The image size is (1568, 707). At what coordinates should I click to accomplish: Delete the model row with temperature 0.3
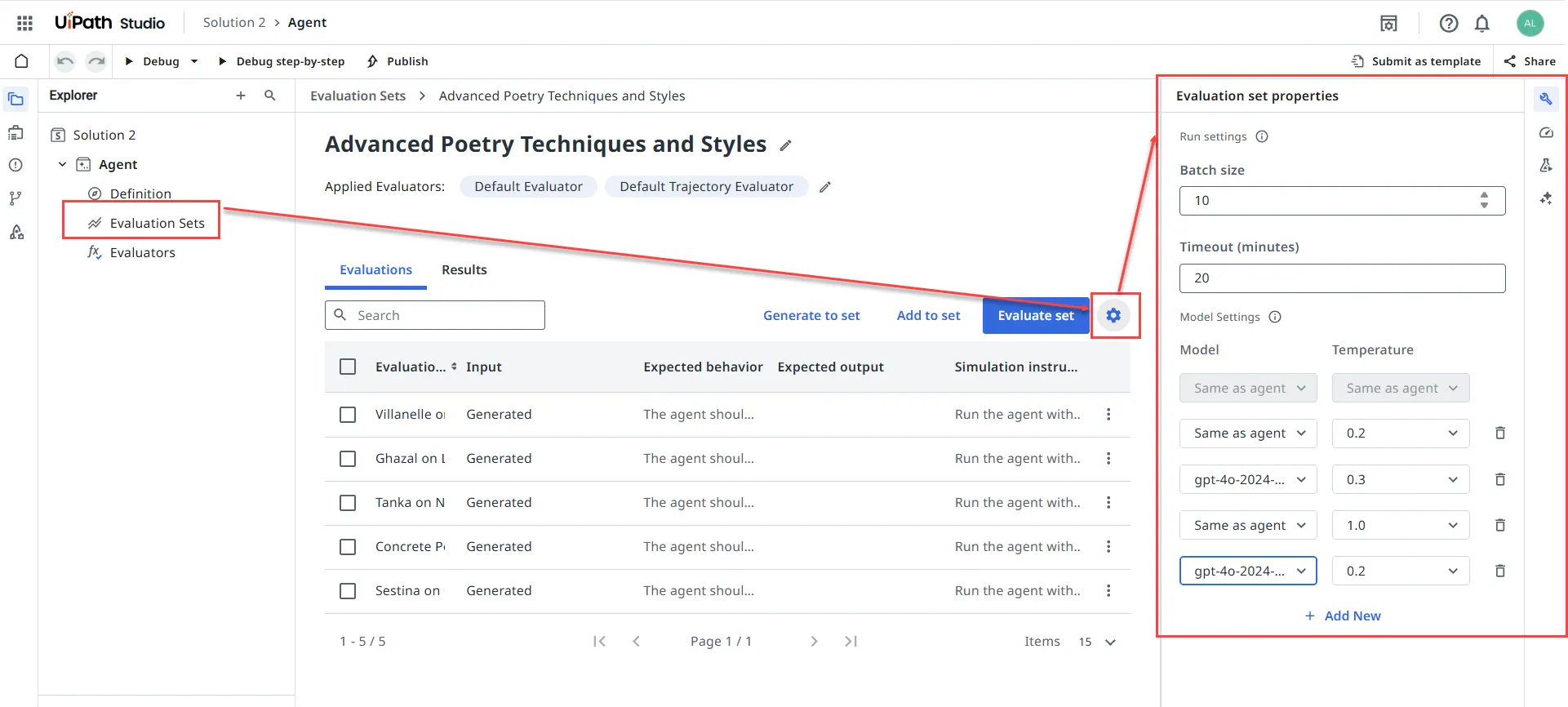(x=1499, y=479)
